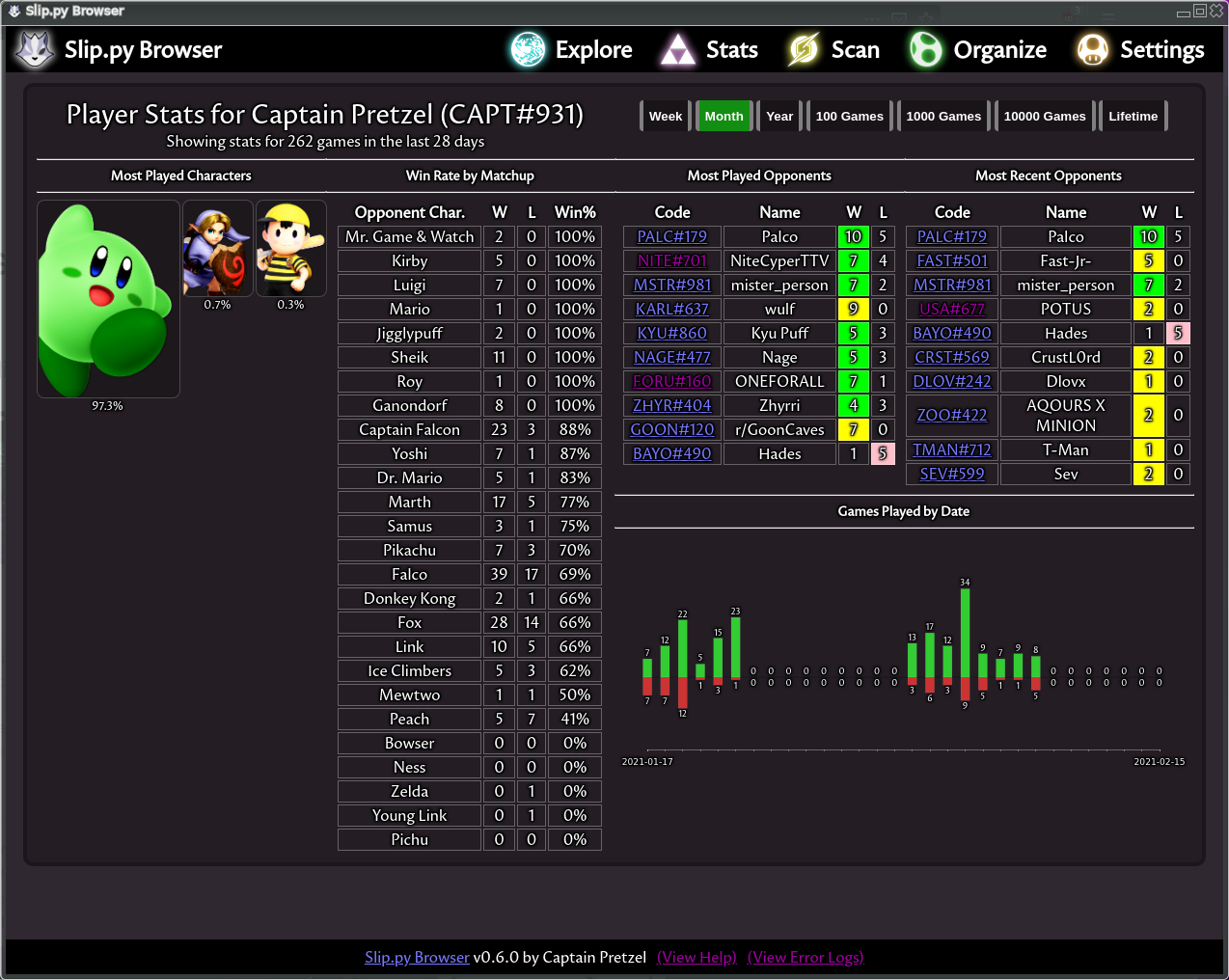Open USA#677 recent opponent link
Image resolution: width=1229 pixels, height=980 pixels.
tap(952, 309)
